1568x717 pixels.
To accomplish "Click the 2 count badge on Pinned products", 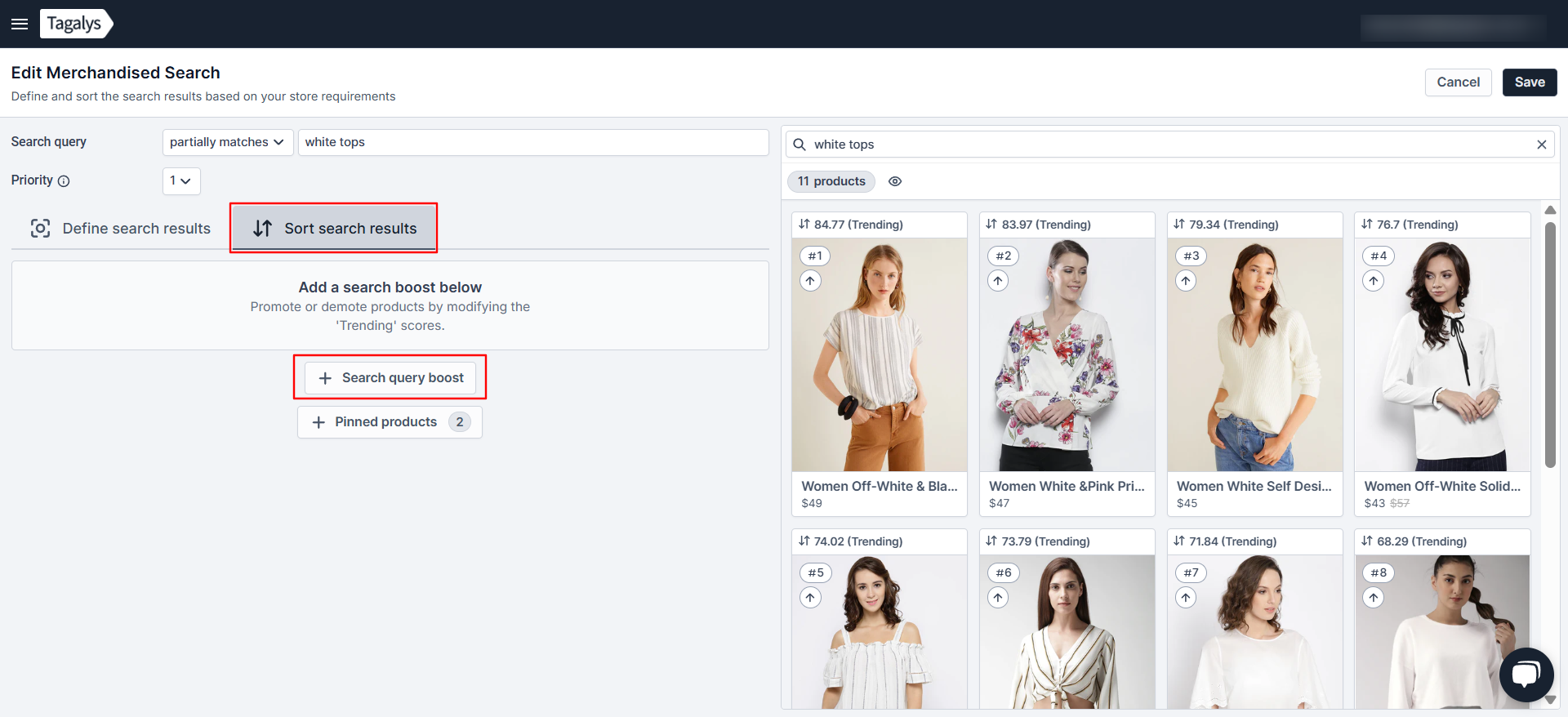I will [460, 422].
